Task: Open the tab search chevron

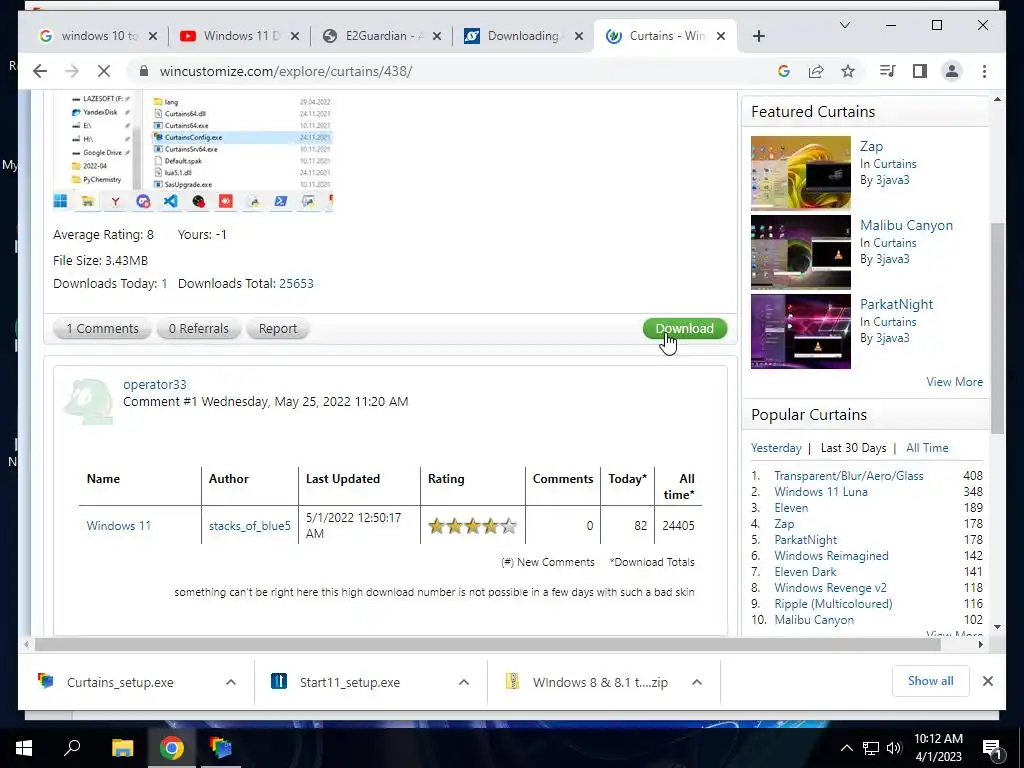Action: point(844,25)
